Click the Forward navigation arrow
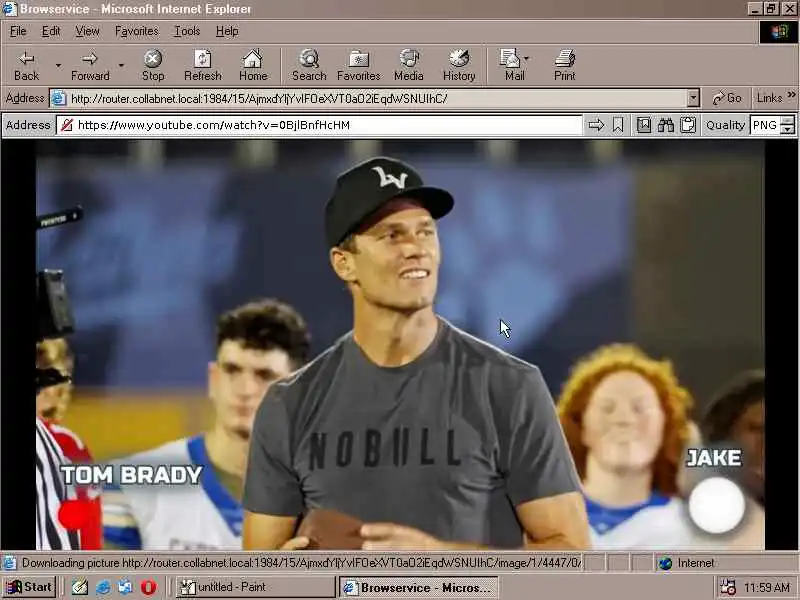This screenshot has height=600, width=800. 90,65
